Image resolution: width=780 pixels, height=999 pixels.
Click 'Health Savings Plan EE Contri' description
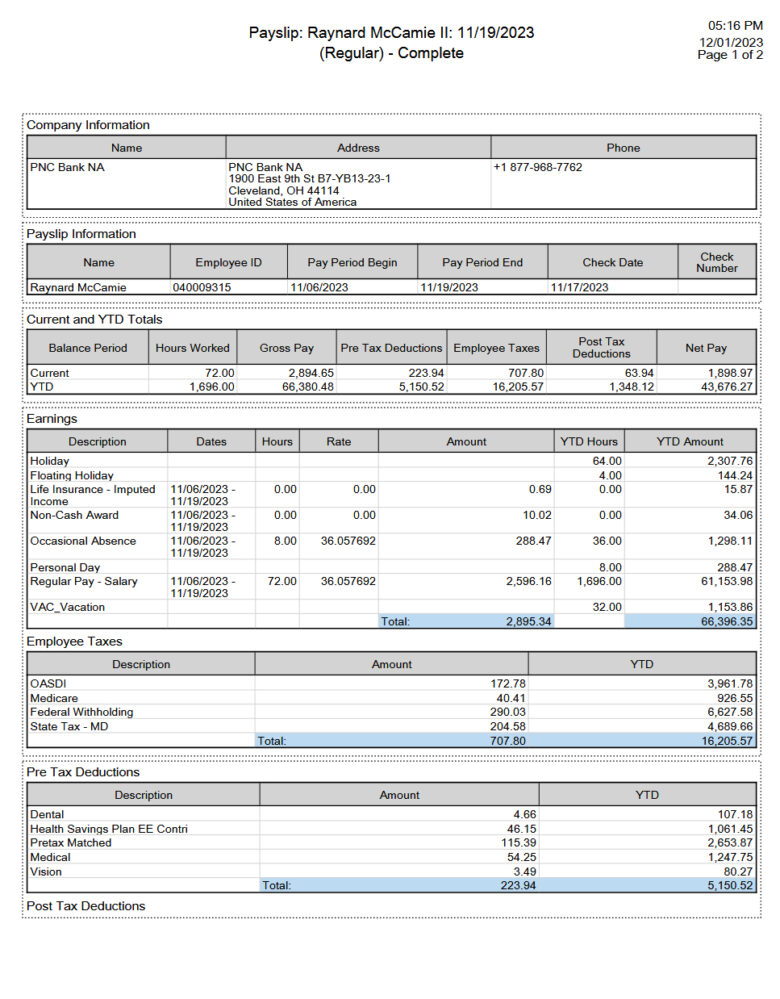point(108,829)
